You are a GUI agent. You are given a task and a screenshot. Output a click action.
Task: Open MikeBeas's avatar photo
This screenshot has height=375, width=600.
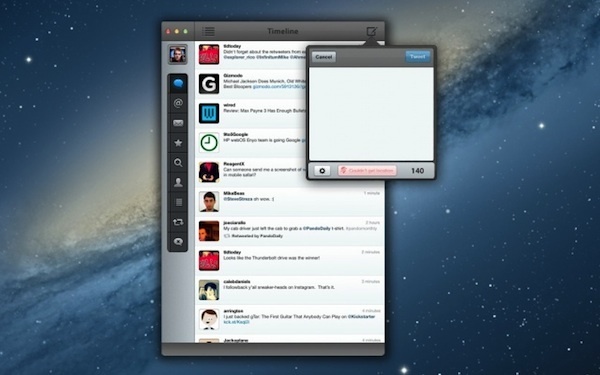coord(209,202)
